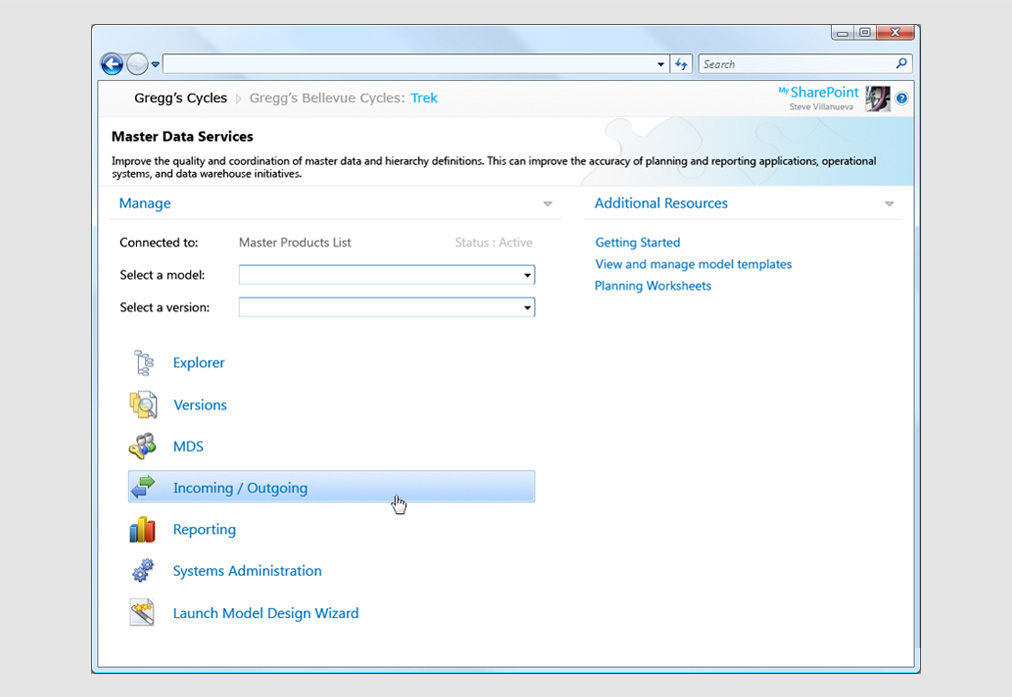Open the blue help question mark icon
This screenshot has width=1012, height=697.
pos(901,98)
